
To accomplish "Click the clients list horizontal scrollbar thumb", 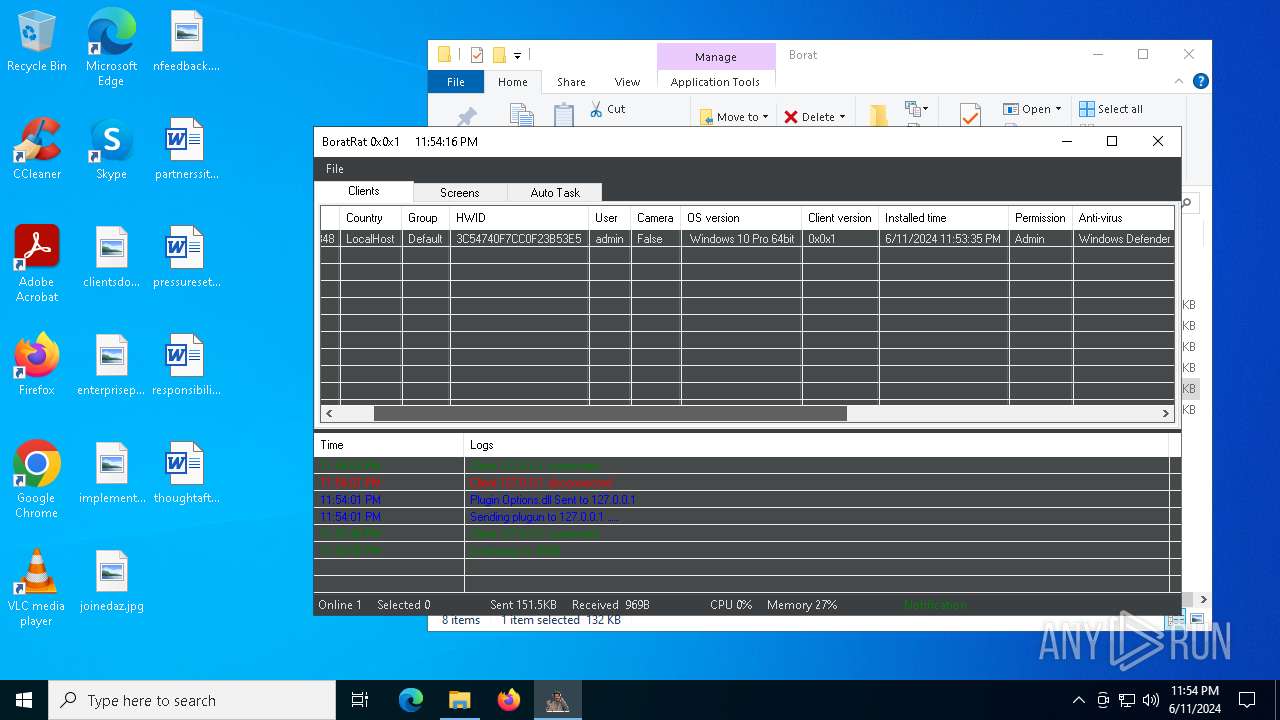I will (x=610, y=413).
